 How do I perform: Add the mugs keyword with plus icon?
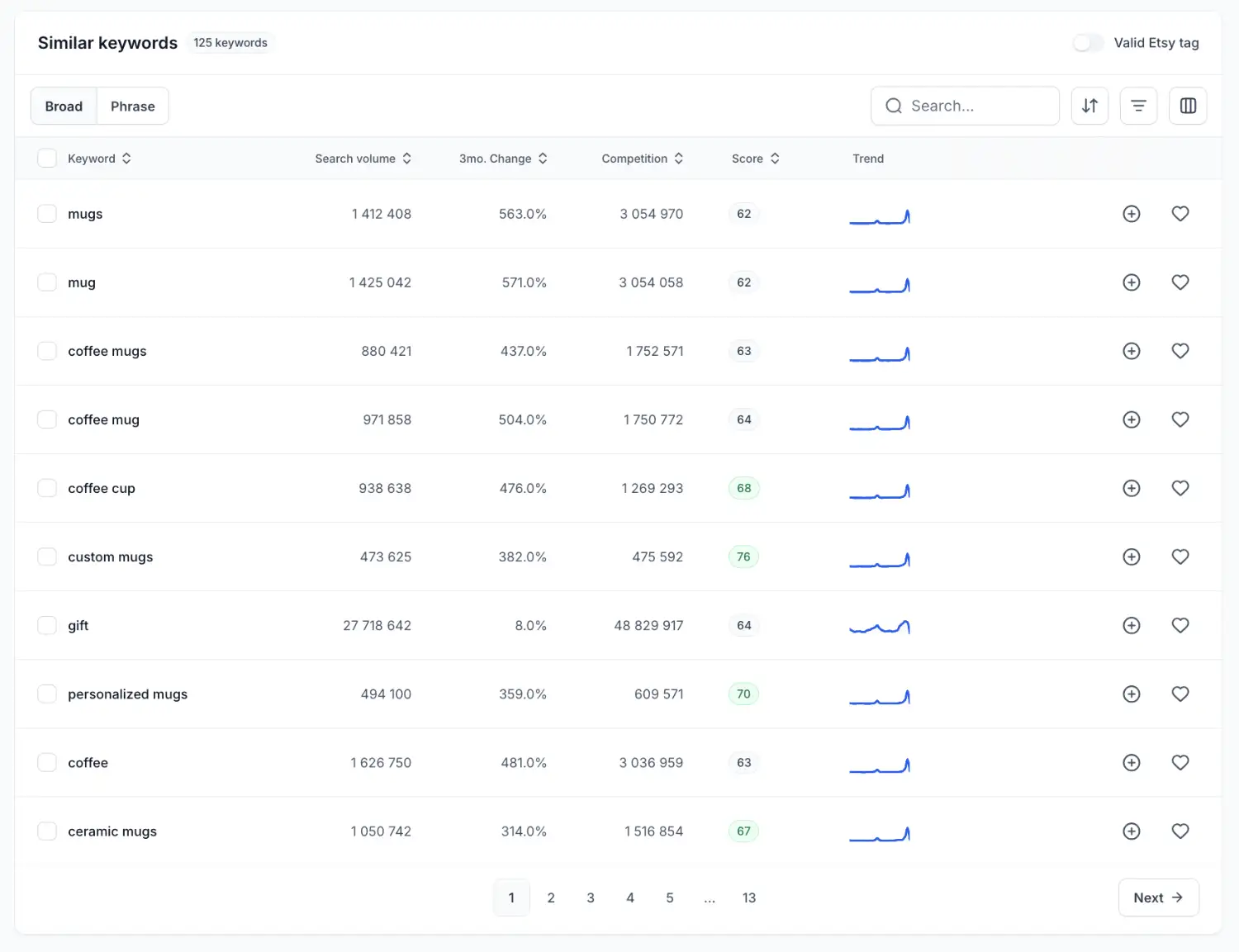[1132, 214]
